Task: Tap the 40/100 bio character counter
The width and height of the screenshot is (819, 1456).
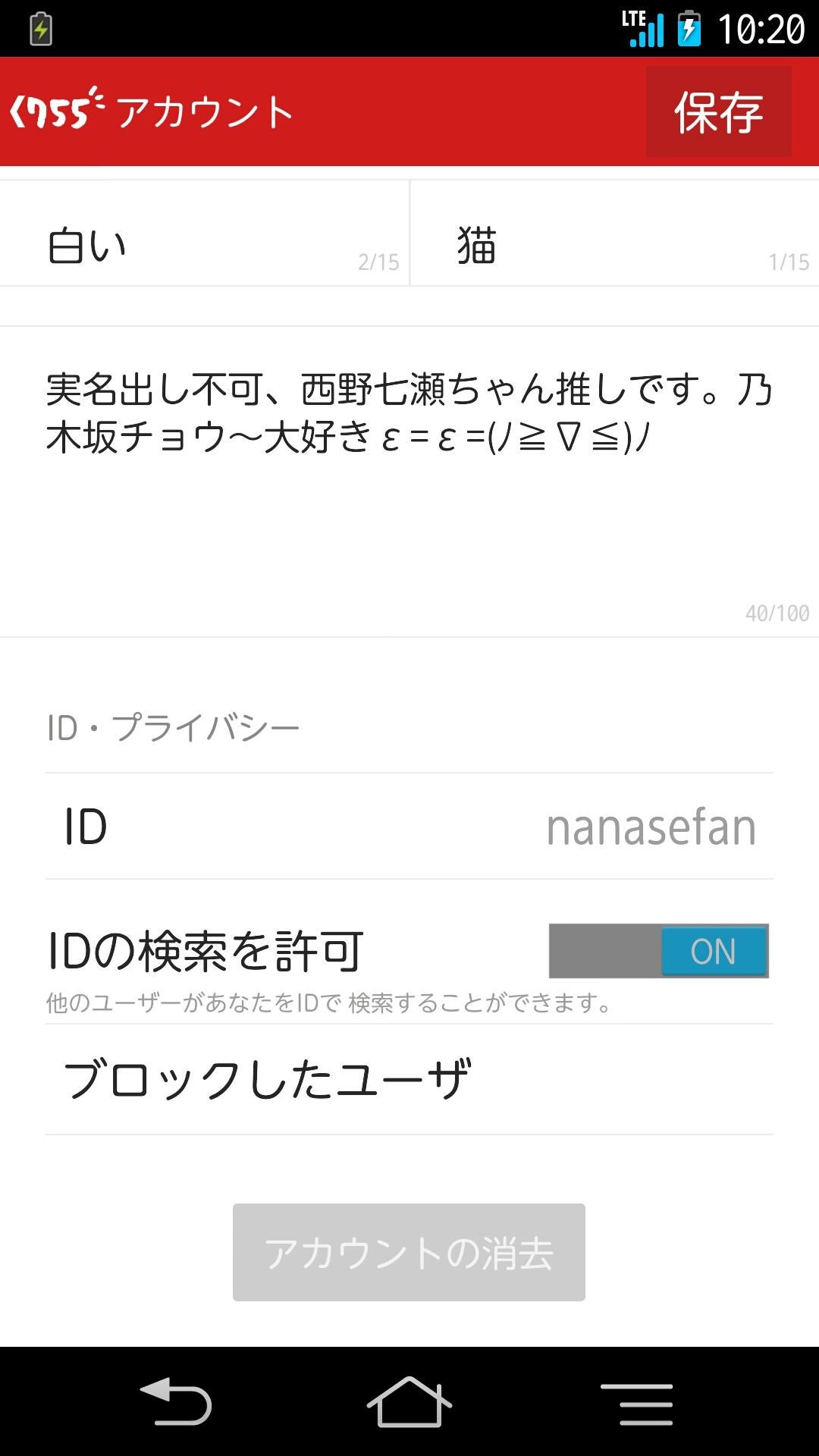Action: click(x=777, y=613)
